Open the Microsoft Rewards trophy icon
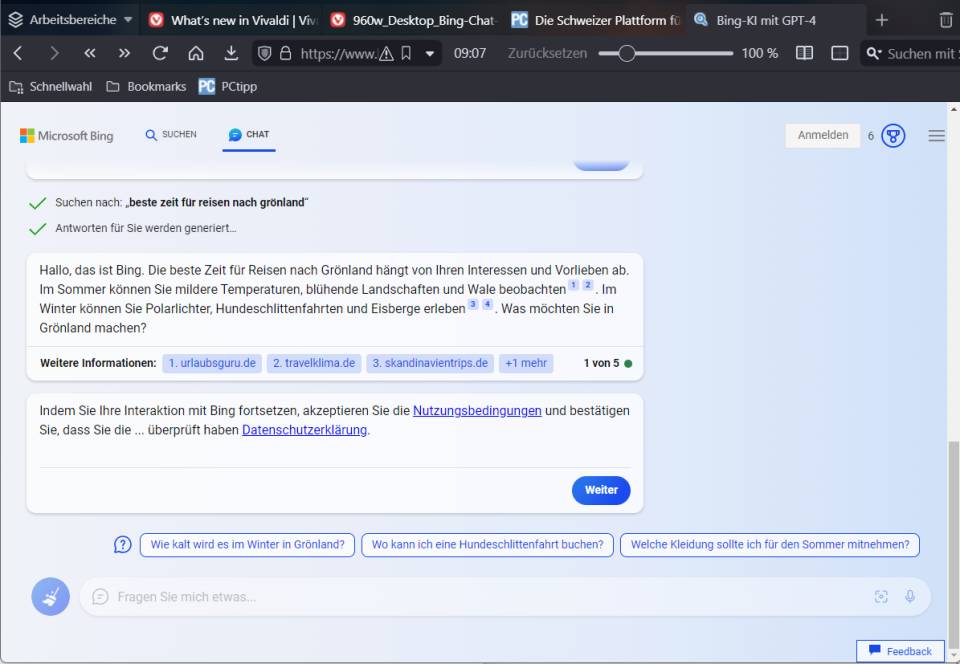Image resolution: width=960 pixels, height=664 pixels. [893, 136]
